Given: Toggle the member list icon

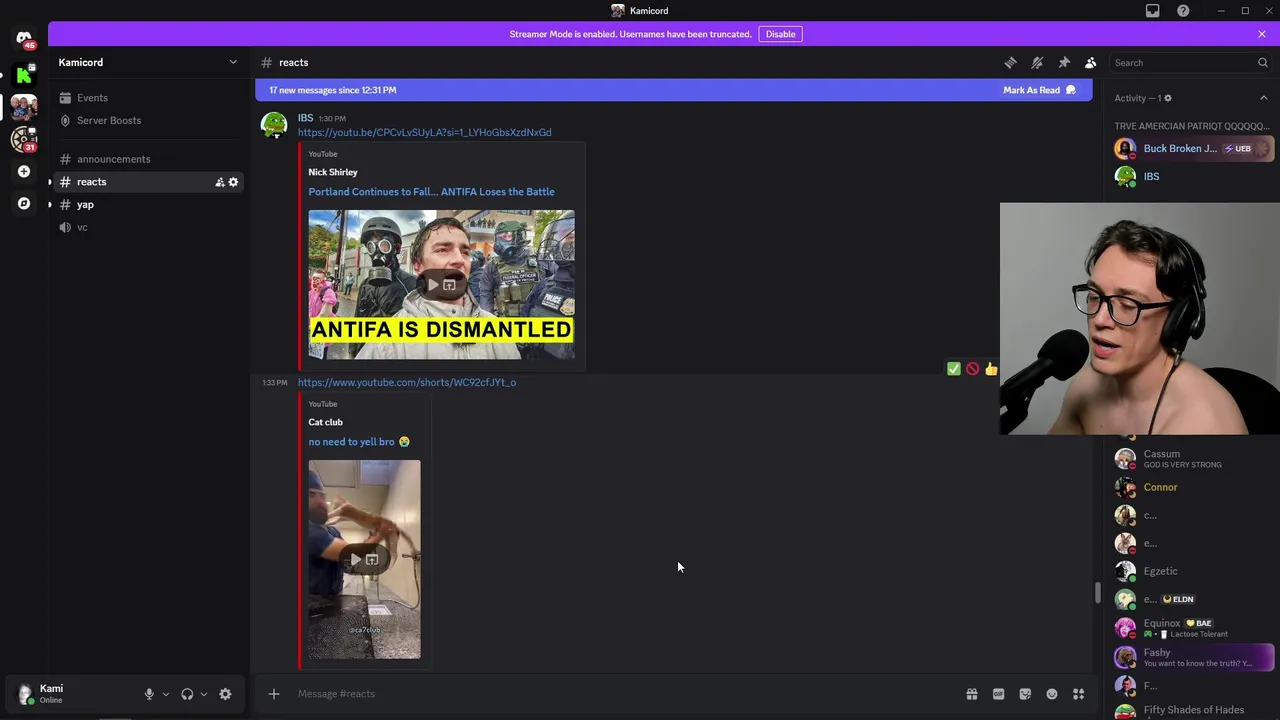Looking at the screenshot, I should 1090,62.
